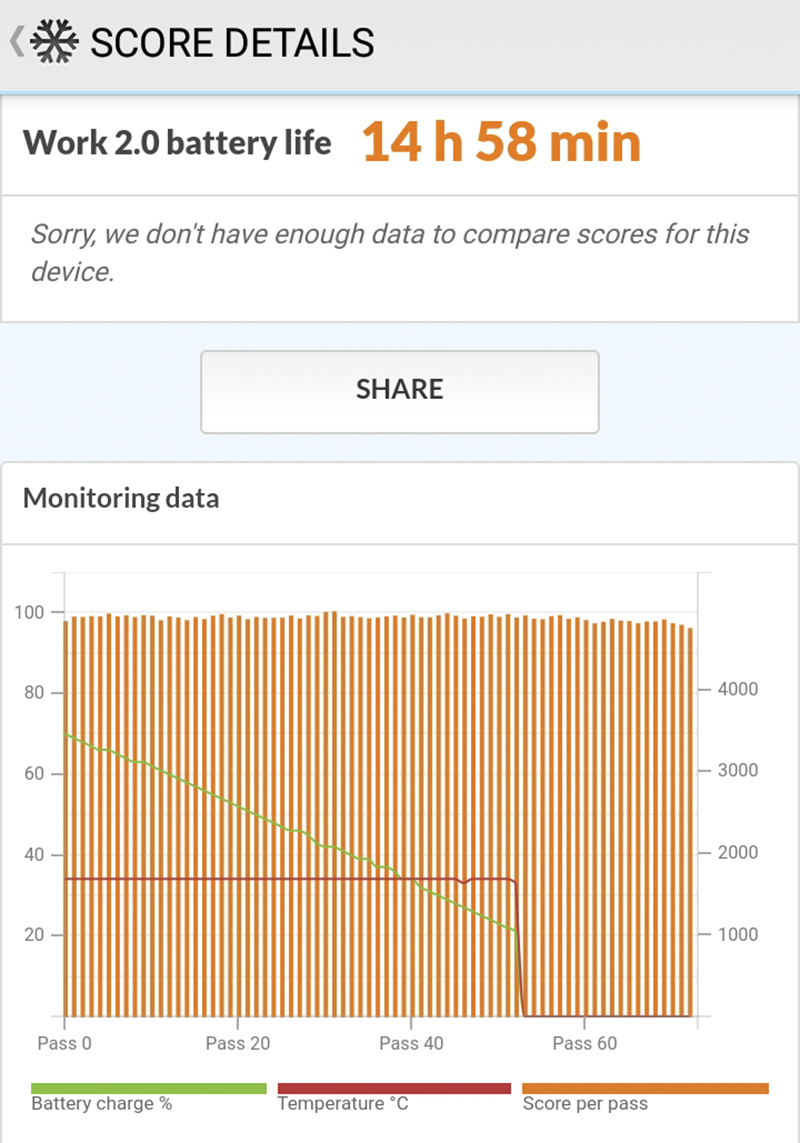
Task: Click the Pass 0 axis label
Action: pos(65,1044)
